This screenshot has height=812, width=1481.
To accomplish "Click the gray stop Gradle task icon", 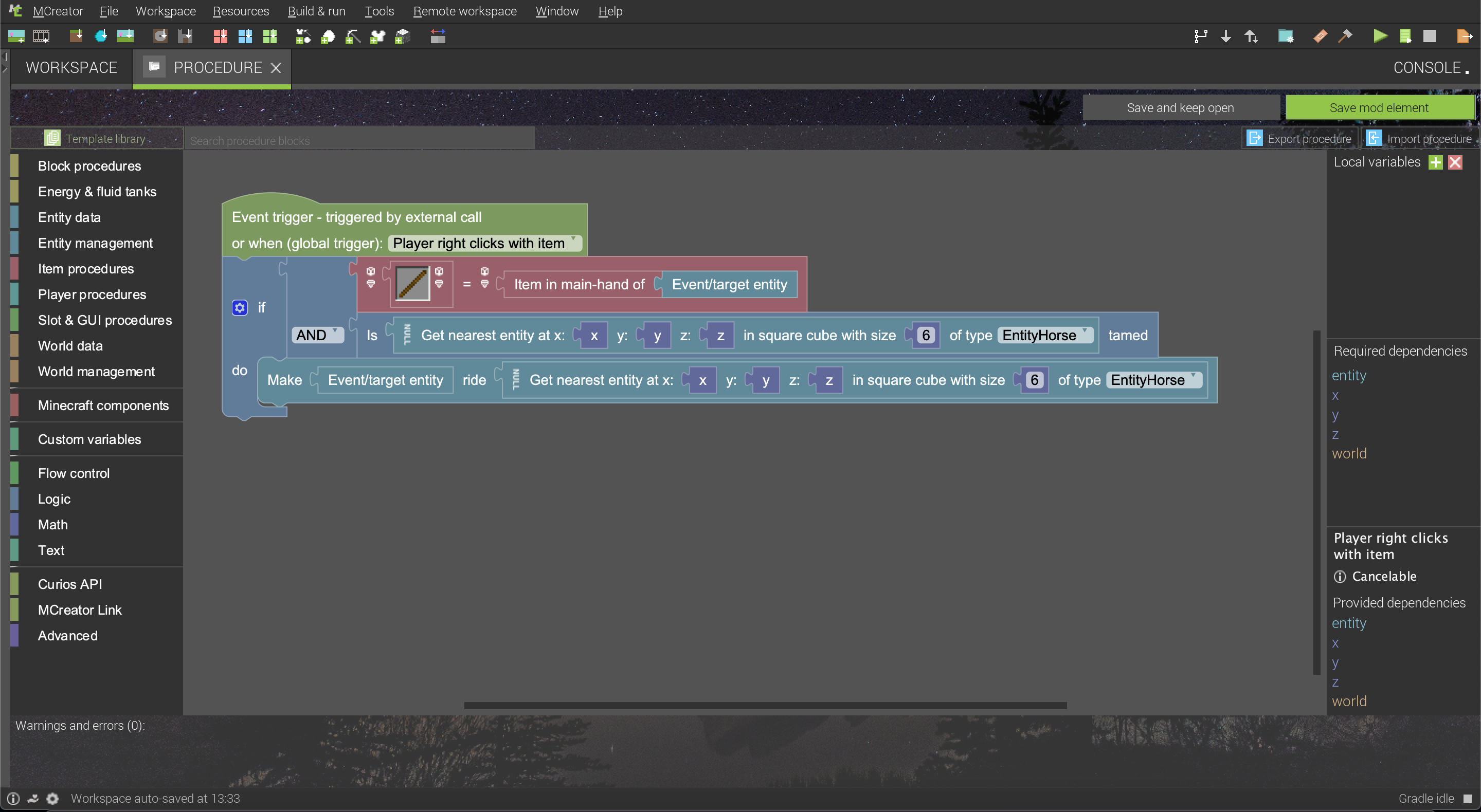I will click(1429, 36).
